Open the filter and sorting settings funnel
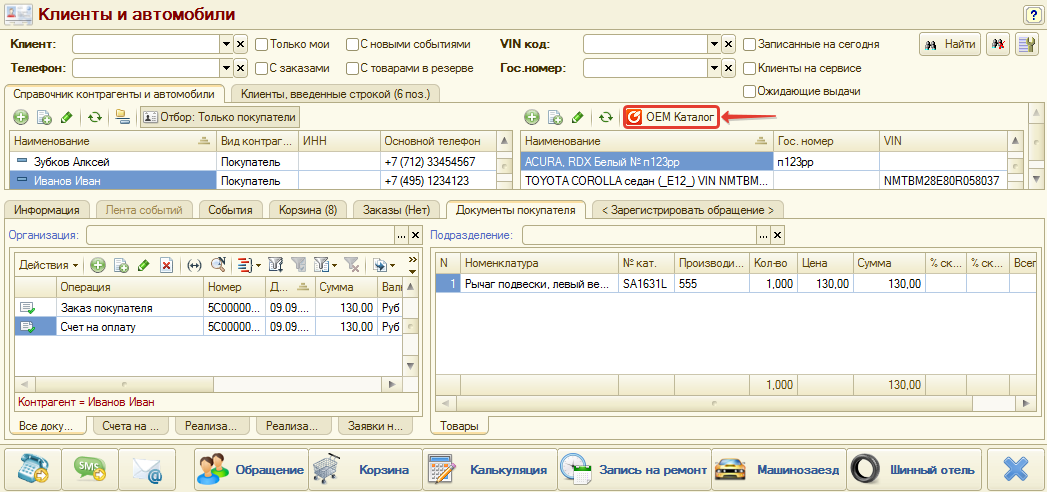The height and width of the screenshot is (492, 1047). pyautogui.click(x=276, y=265)
